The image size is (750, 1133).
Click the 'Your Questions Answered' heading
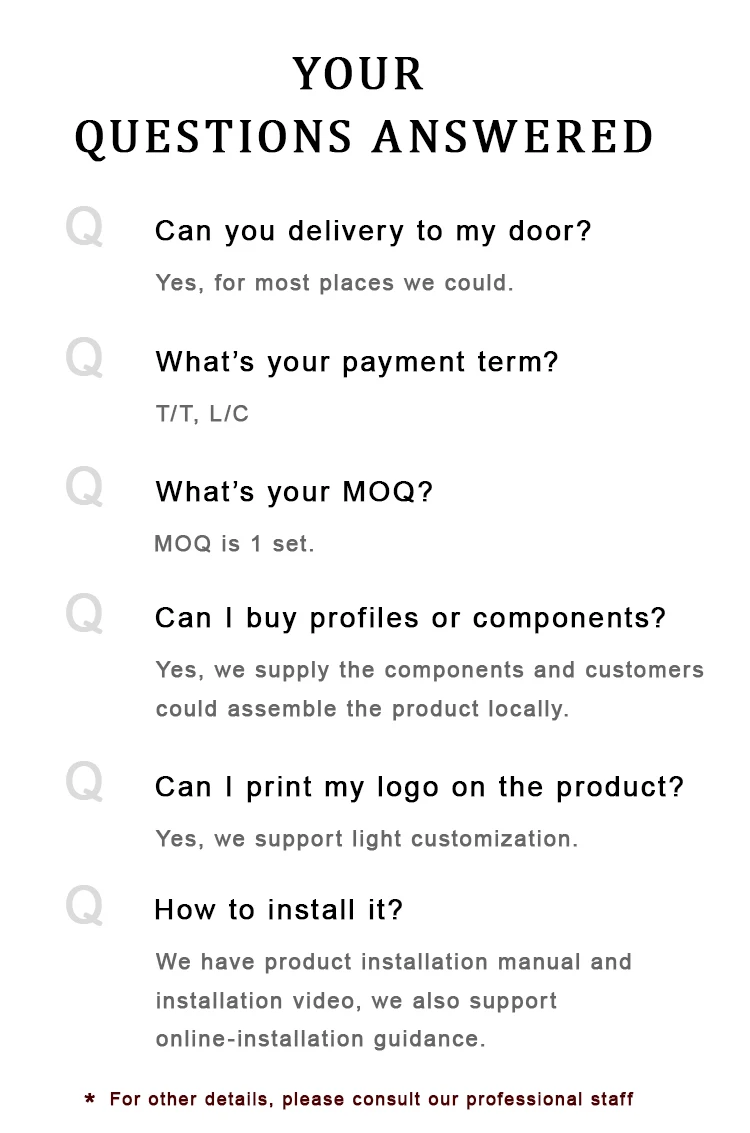pyautogui.click(x=364, y=106)
